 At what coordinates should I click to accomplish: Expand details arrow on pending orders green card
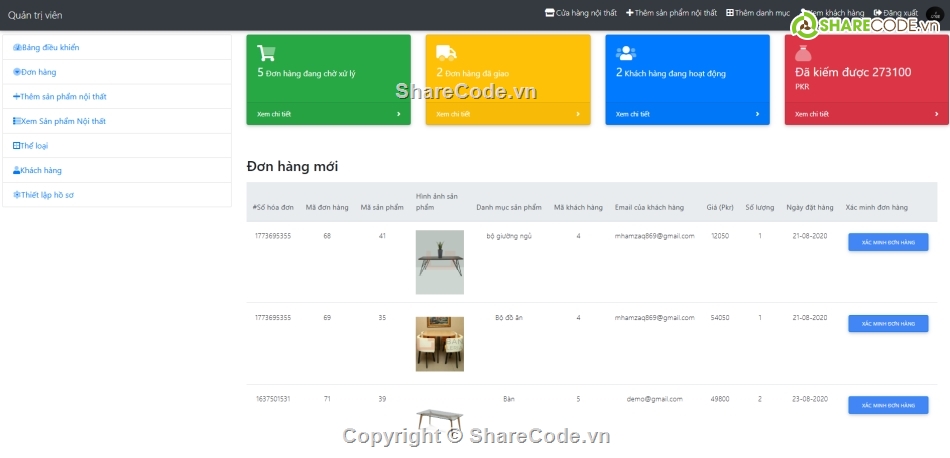(398, 114)
